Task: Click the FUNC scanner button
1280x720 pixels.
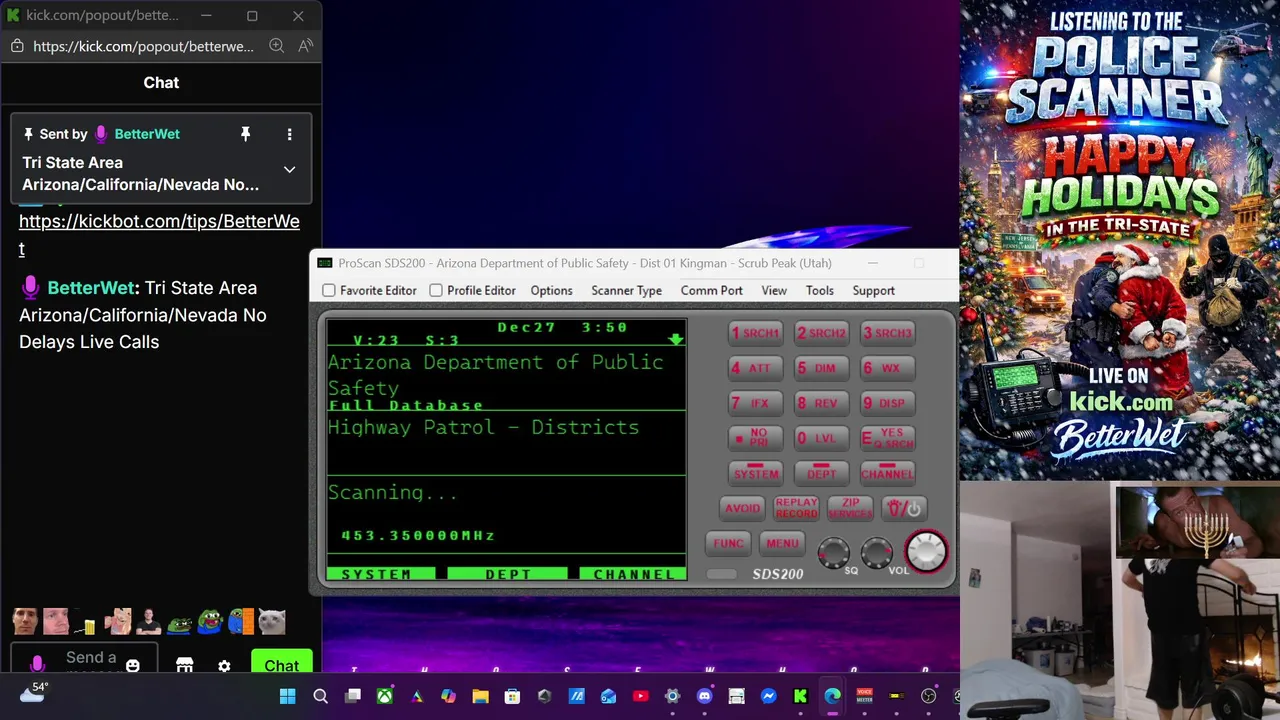Action: tap(728, 543)
